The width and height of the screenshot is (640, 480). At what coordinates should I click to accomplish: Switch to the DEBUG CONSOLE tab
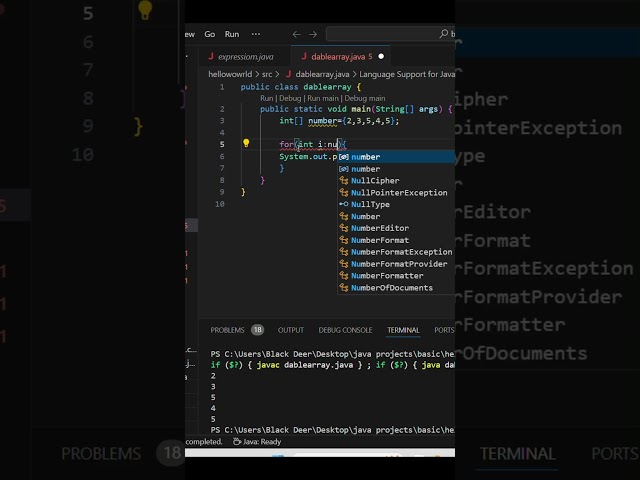coord(345,330)
